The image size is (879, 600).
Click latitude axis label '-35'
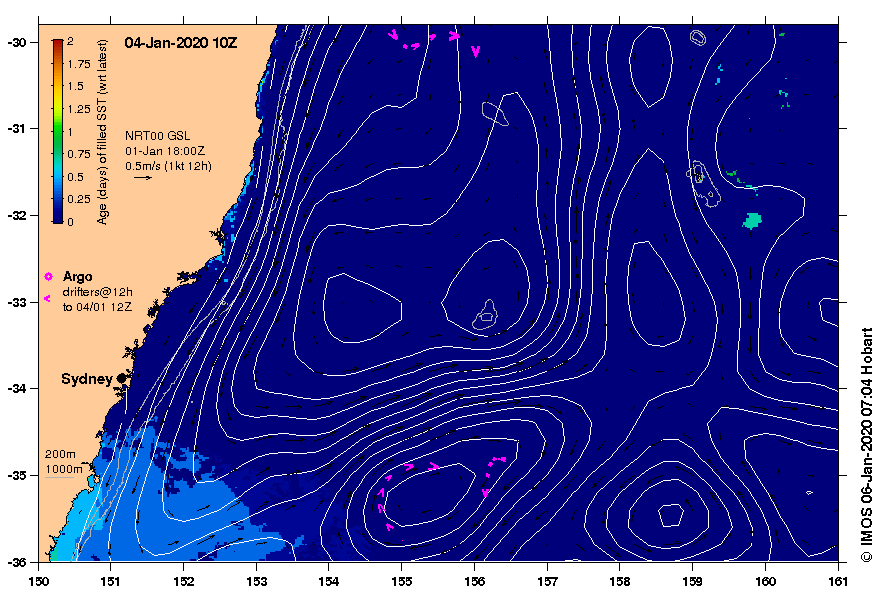click(16, 476)
